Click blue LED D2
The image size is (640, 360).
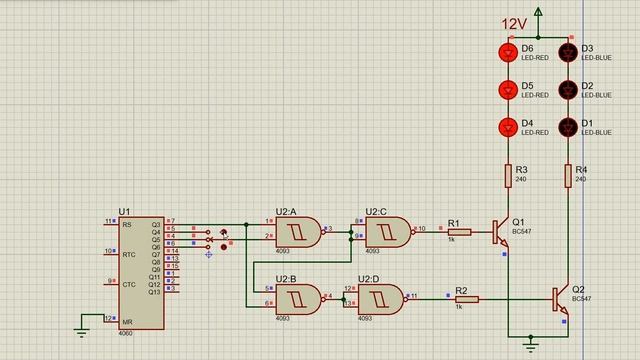(568, 90)
